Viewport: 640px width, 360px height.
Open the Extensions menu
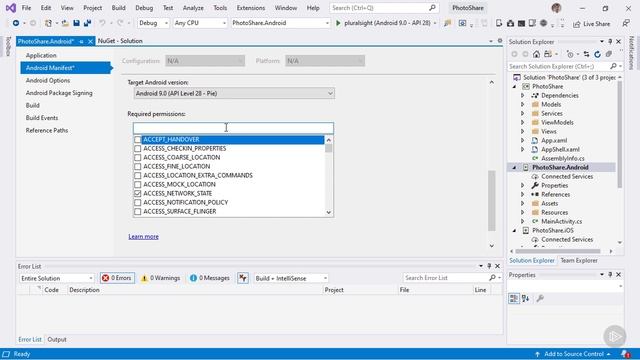(x=251, y=8)
